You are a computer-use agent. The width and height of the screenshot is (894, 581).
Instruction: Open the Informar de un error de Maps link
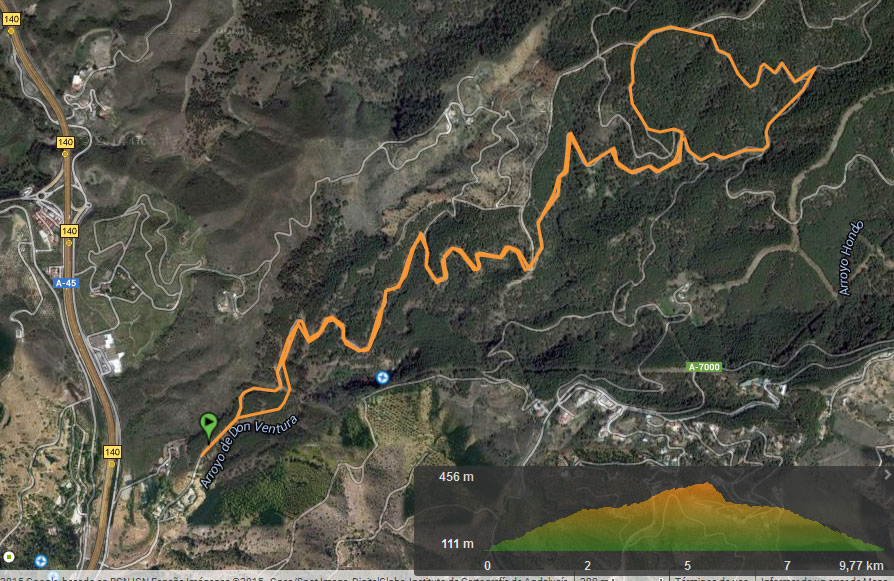pyautogui.click(x=824, y=578)
